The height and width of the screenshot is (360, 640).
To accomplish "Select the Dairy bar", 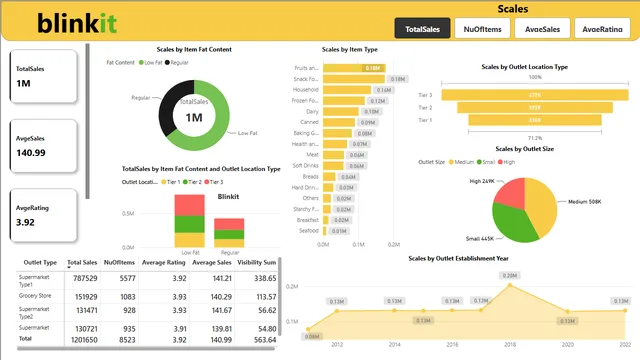I will click(x=341, y=111).
